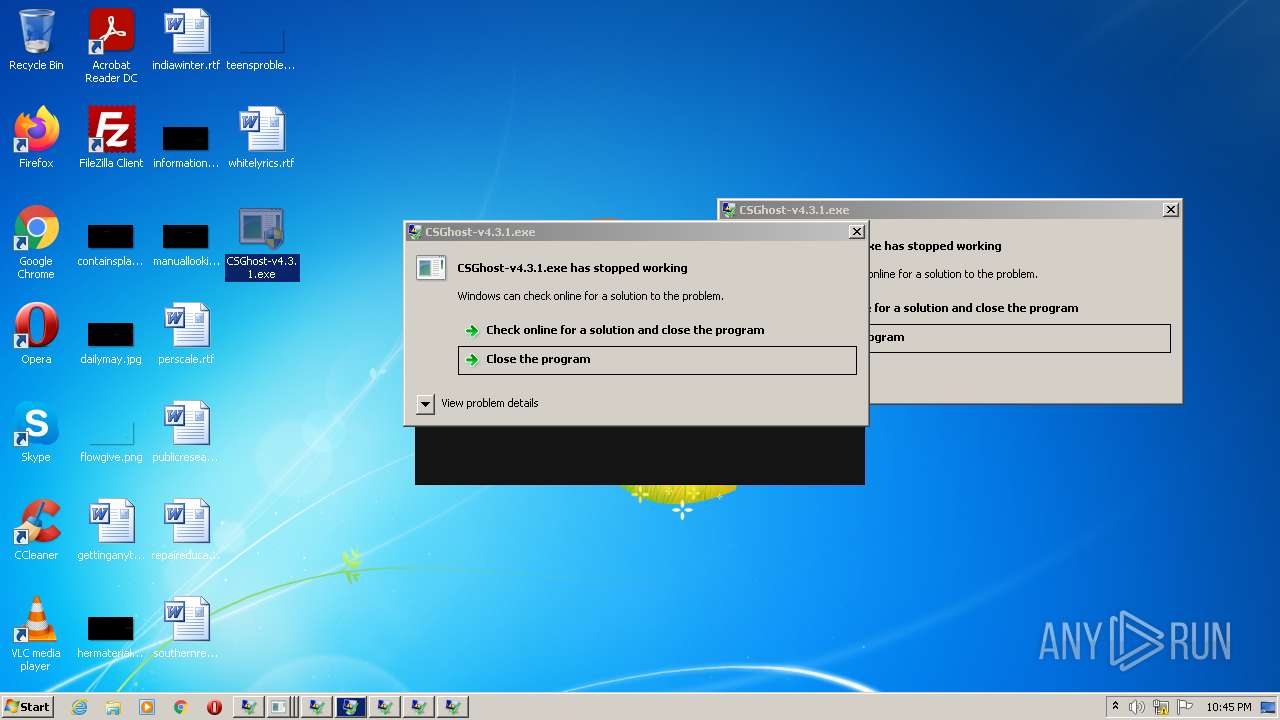
Task: Select the repaireduca... document
Action: coord(186,530)
